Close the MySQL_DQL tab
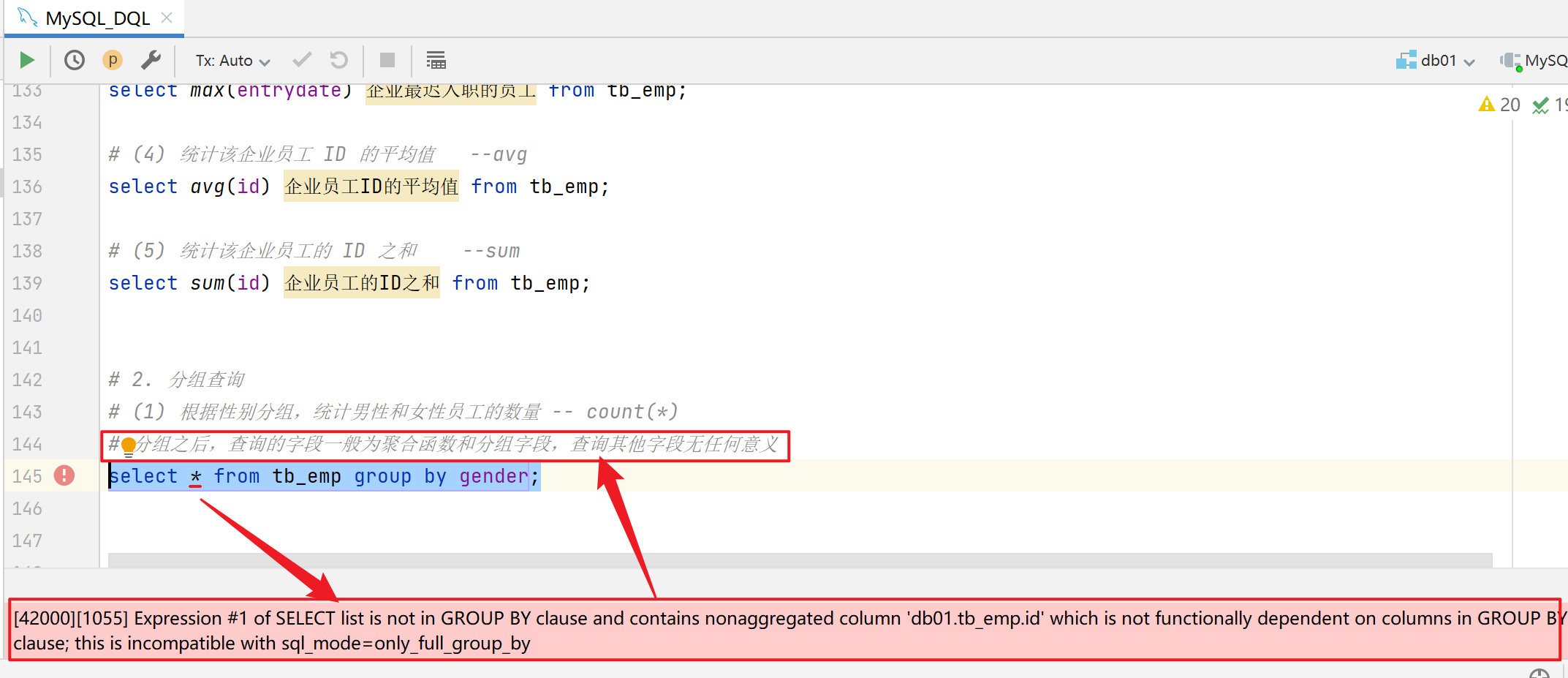This screenshot has height=678, width=1568. (x=167, y=18)
